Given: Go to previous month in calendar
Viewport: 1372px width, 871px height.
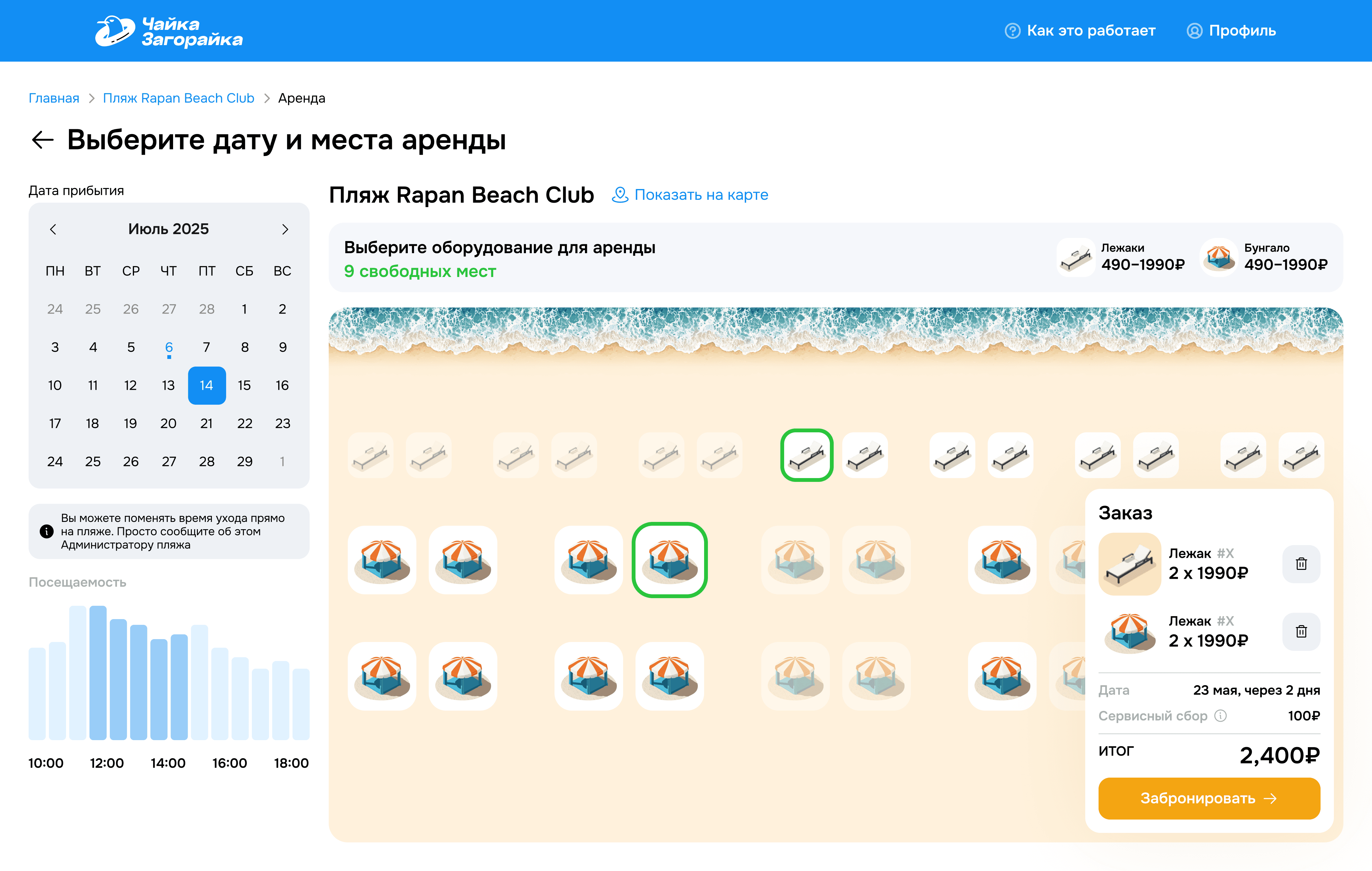Looking at the screenshot, I should (53, 229).
